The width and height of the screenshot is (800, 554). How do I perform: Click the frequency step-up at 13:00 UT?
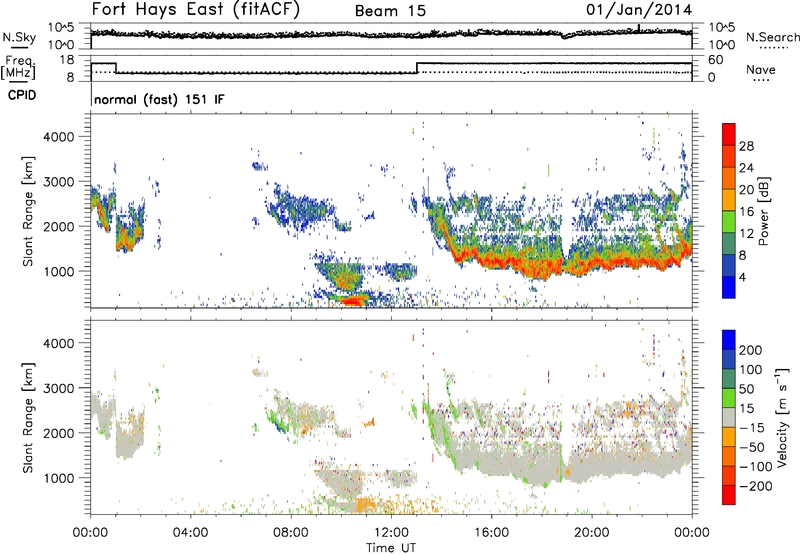click(417, 67)
